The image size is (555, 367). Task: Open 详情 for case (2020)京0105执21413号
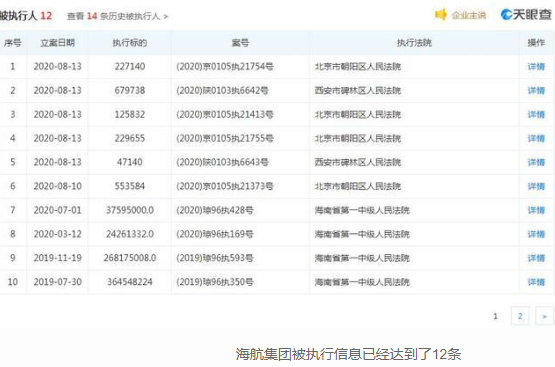tap(536, 114)
